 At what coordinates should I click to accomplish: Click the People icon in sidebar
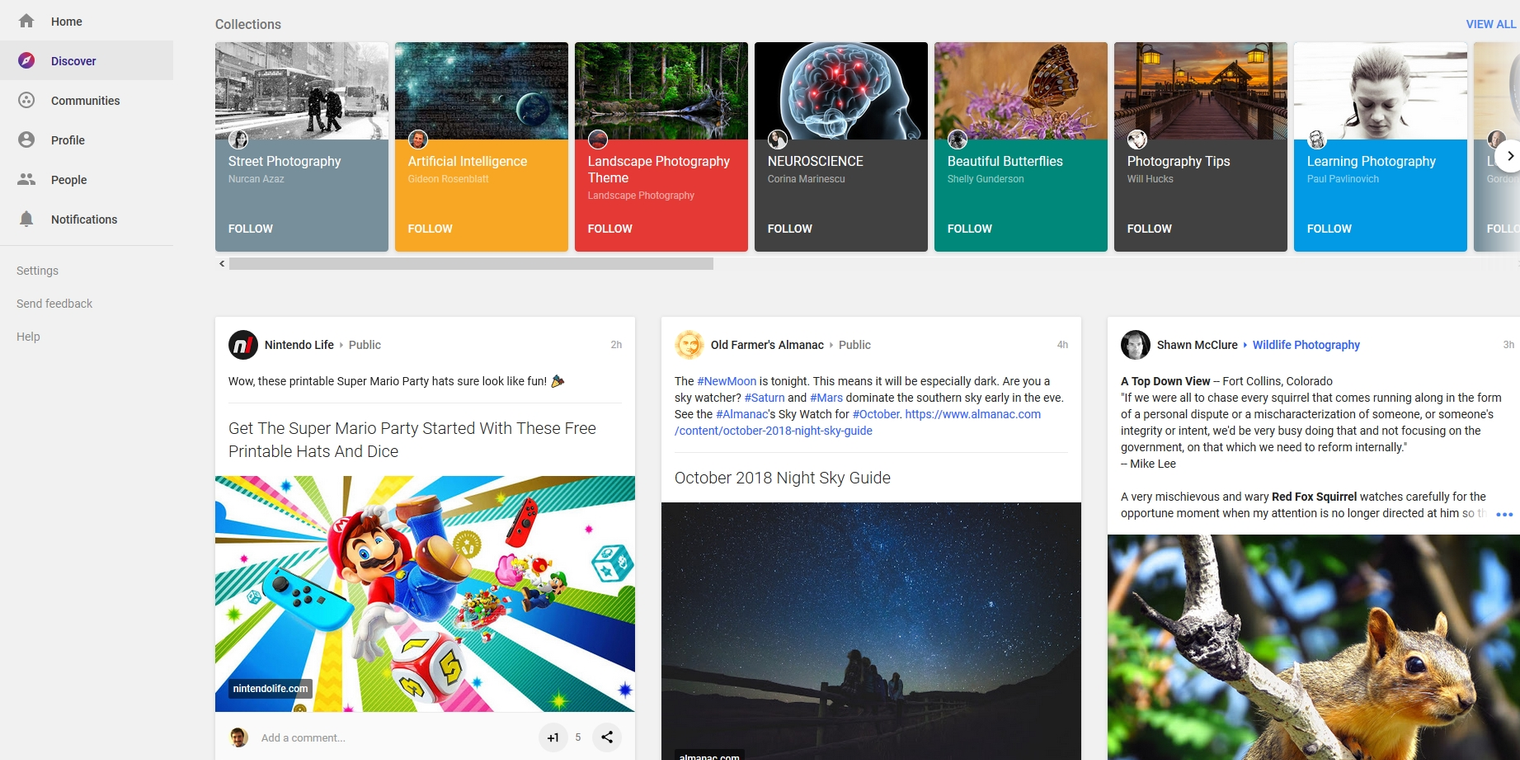pos(27,180)
